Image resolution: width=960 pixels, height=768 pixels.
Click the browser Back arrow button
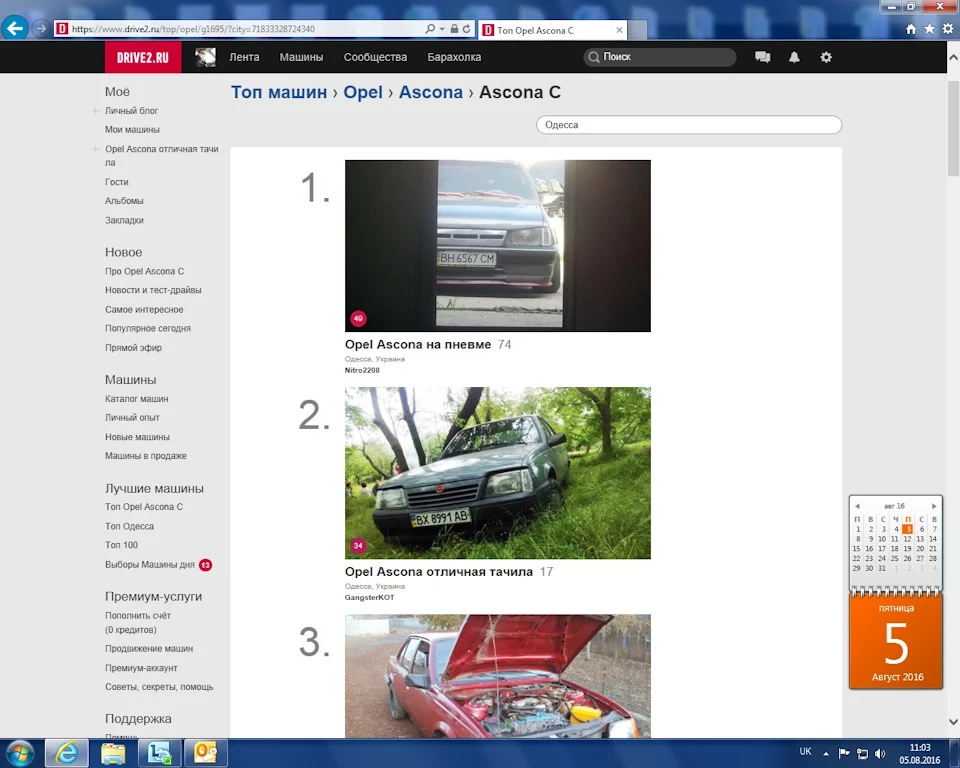click(15, 28)
